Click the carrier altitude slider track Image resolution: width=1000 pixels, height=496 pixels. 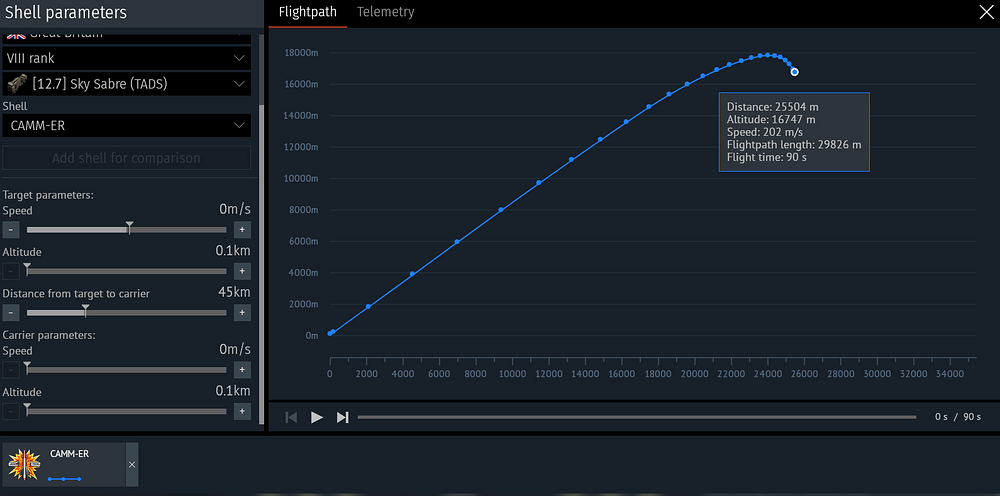pos(126,412)
